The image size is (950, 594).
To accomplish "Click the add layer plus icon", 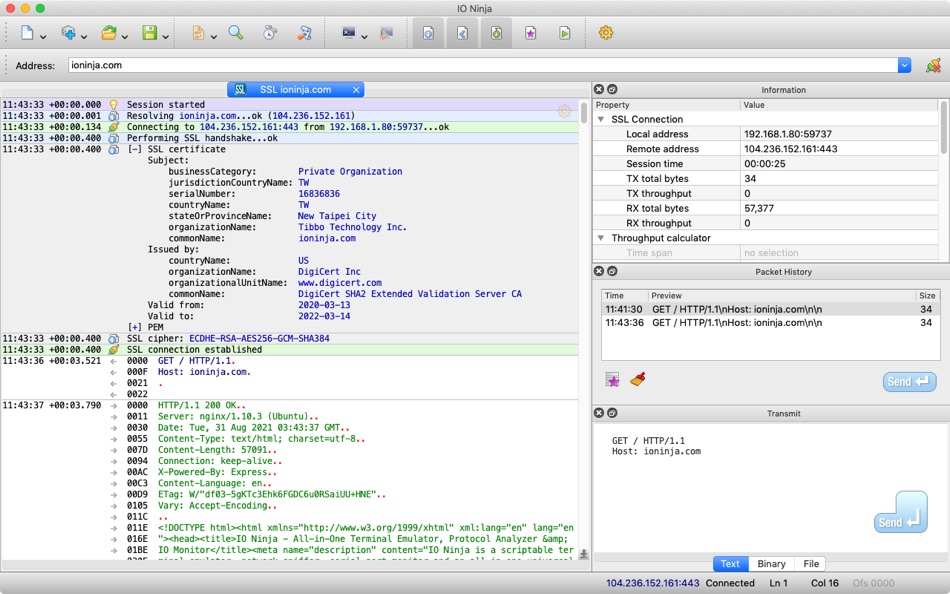I will pyautogui.click(x=68, y=33).
